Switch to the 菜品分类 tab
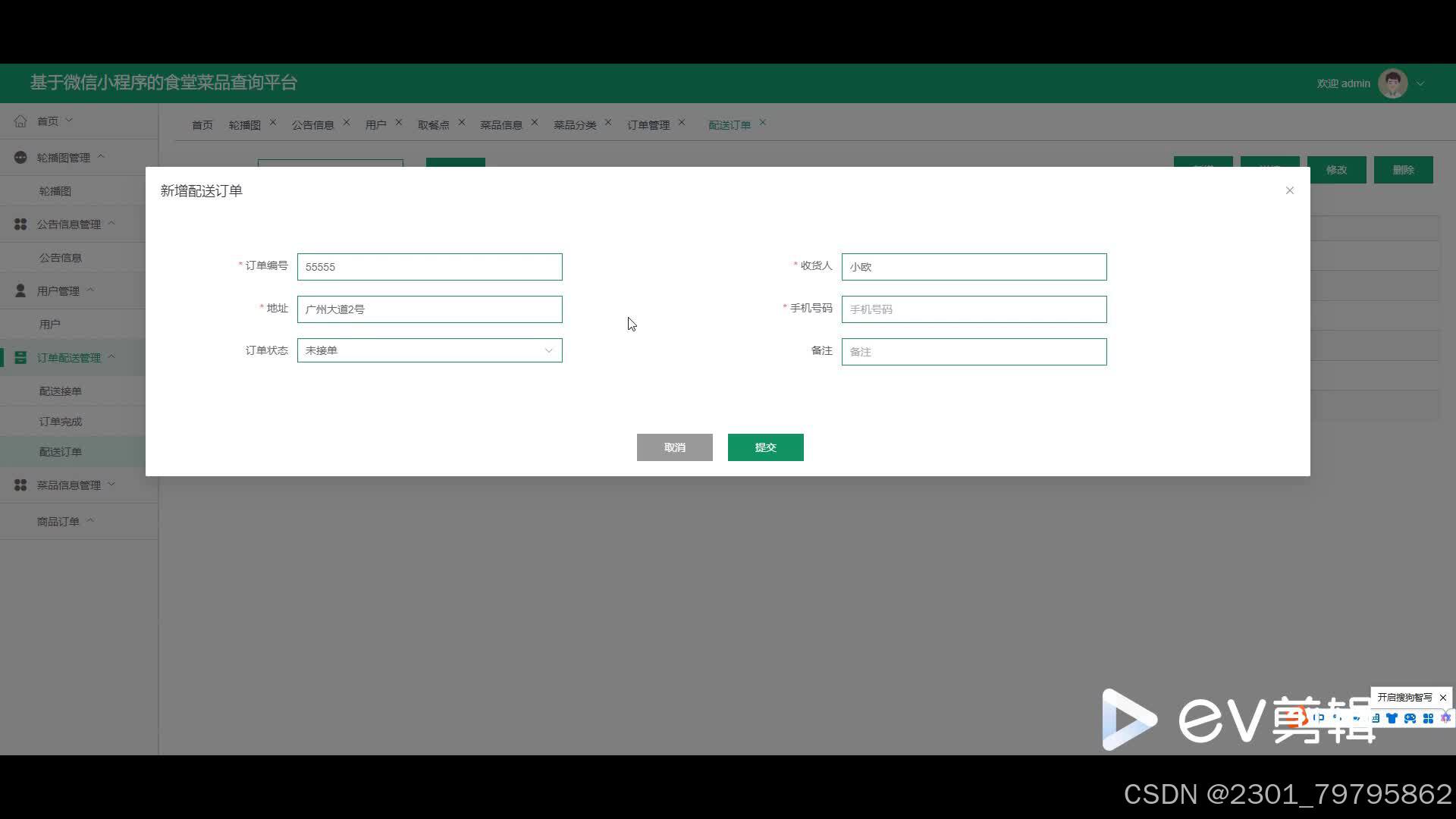 click(574, 124)
